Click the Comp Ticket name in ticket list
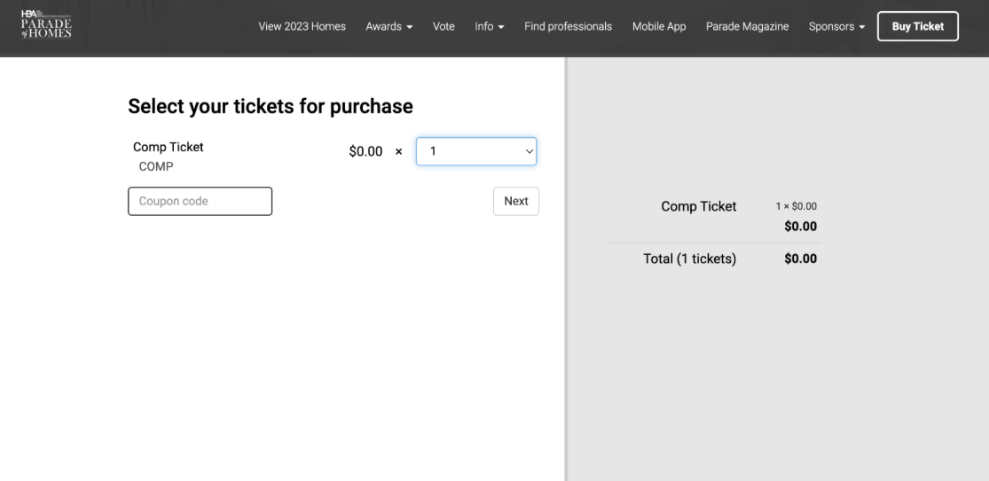The width and height of the screenshot is (989, 481). click(x=168, y=147)
